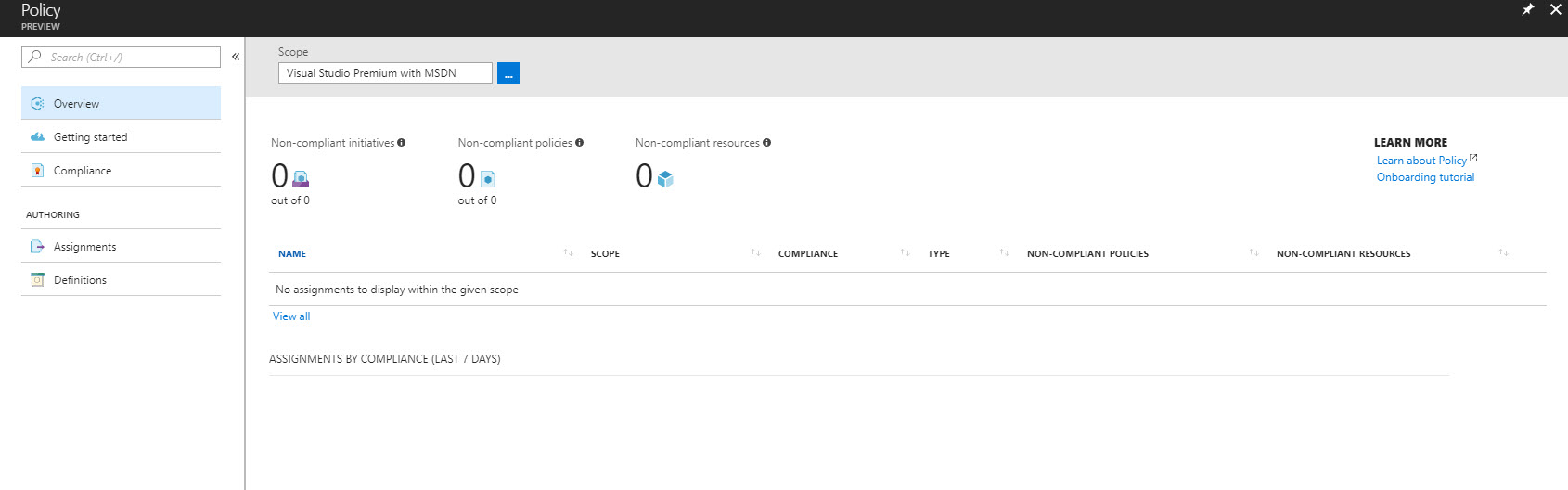Sort by TYPE column arrows
This screenshot has height=490, width=1568.
click(x=1004, y=253)
